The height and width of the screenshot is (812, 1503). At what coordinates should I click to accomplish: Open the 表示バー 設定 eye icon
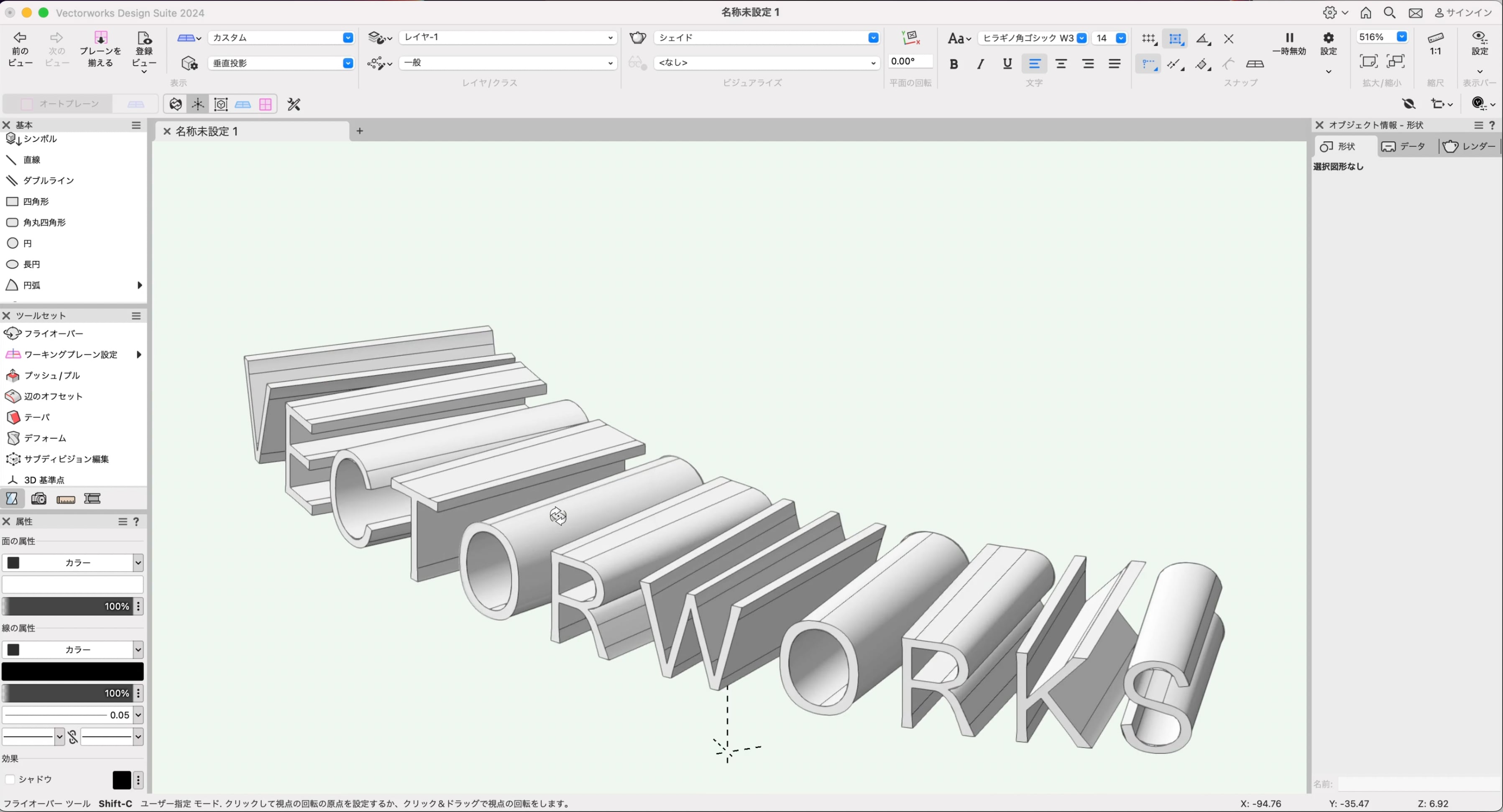pyautogui.click(x=1480, y=44)
